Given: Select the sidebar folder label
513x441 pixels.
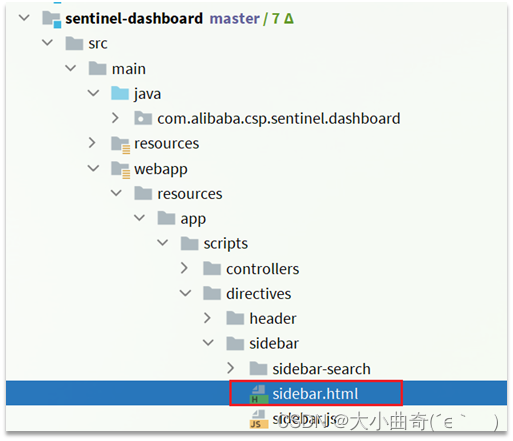Looking at the screenshot, I should pos(274,344).
